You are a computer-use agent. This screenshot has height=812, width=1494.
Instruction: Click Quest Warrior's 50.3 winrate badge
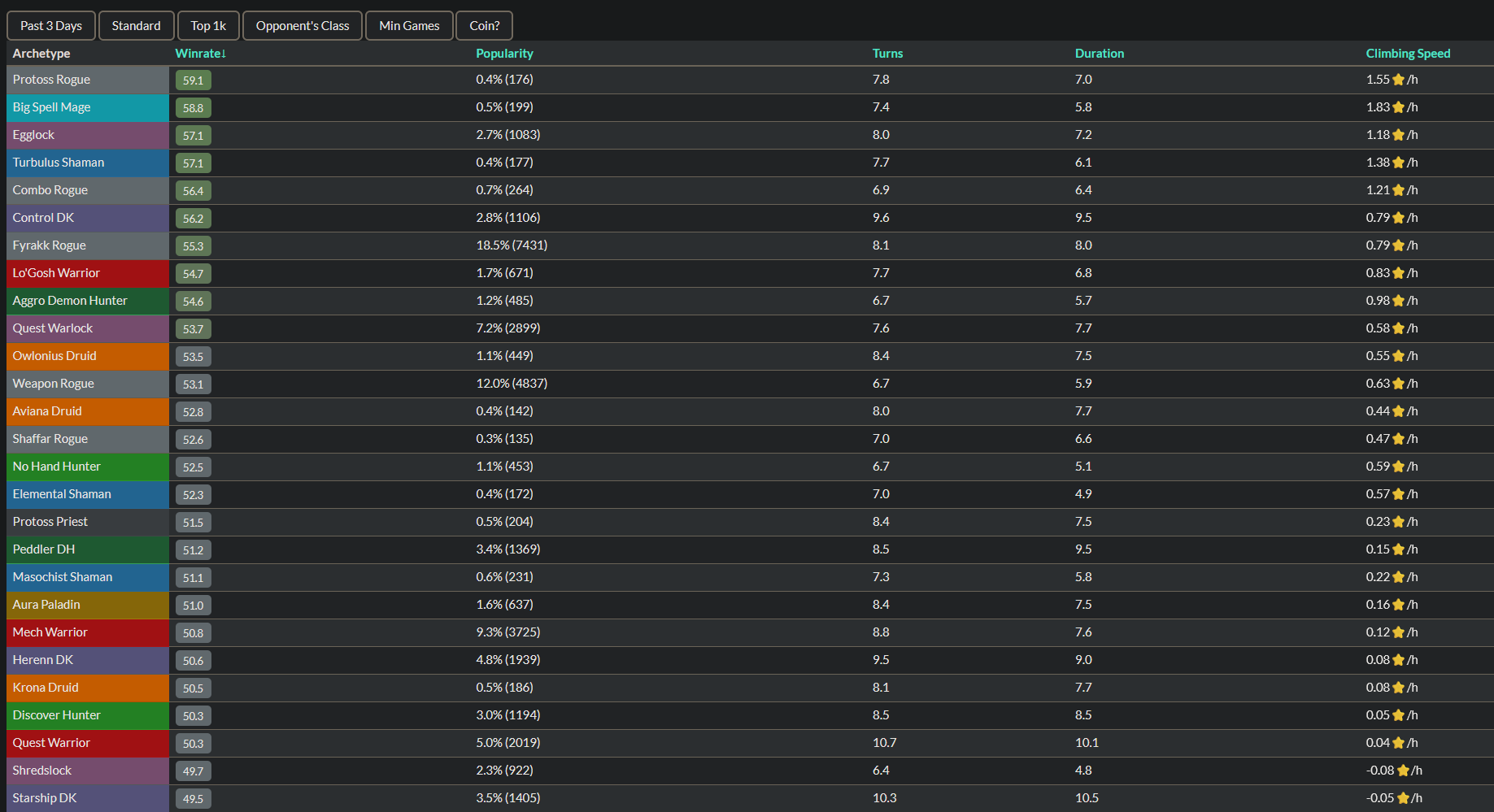pyautogui.click(x=194, y=744)
